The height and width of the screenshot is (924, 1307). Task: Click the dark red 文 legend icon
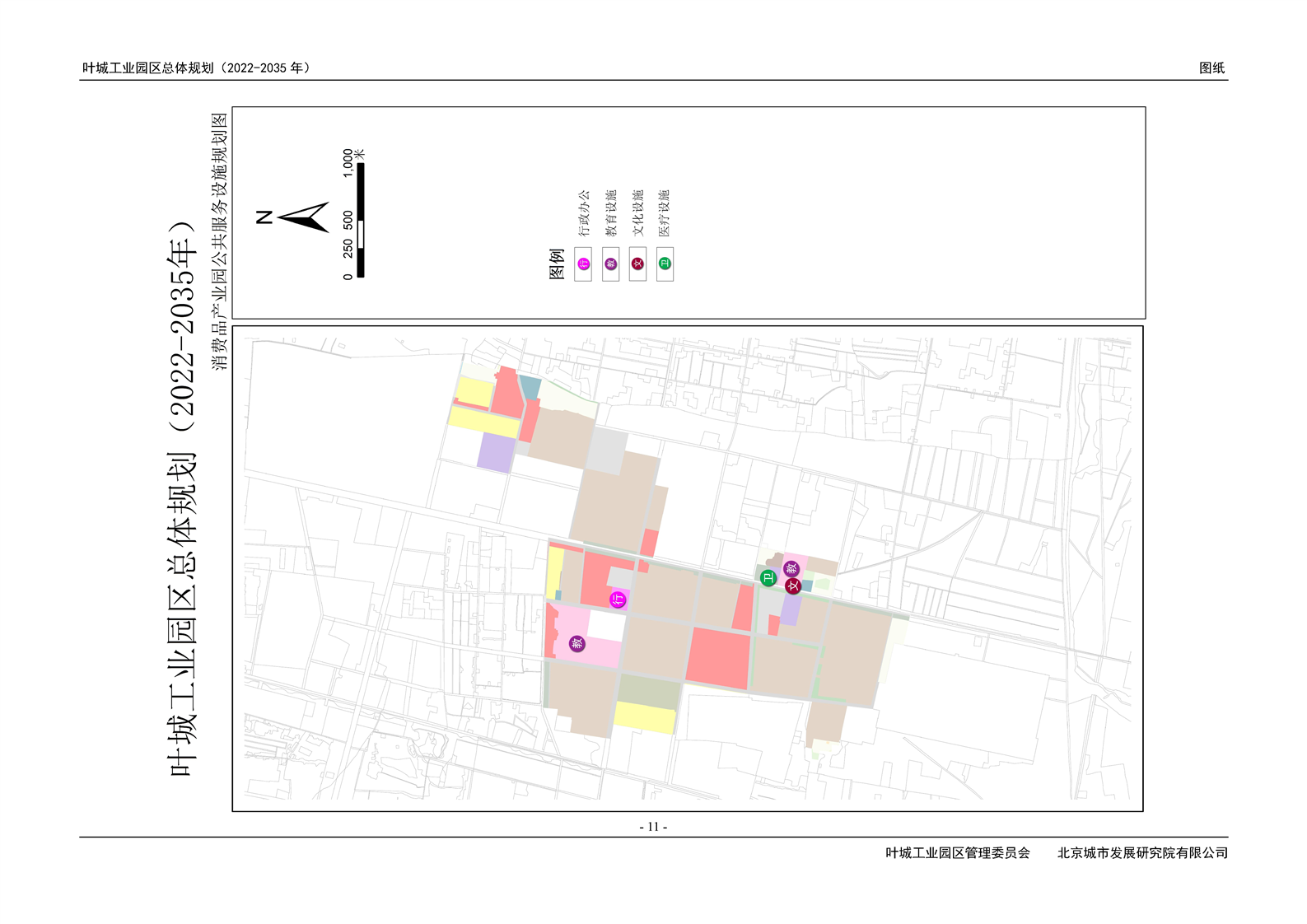click(x=637, y=264)
